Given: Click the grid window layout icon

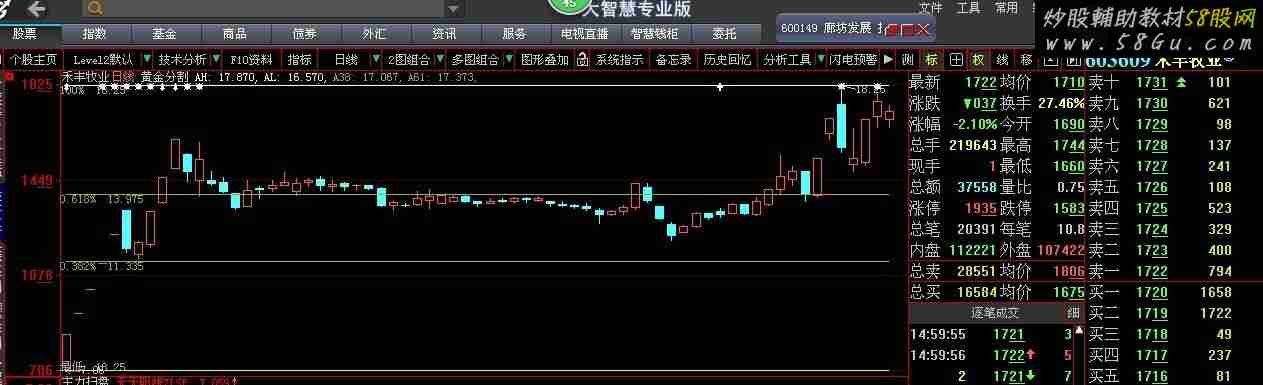Looking at the screenshot, I should point(956,60).
